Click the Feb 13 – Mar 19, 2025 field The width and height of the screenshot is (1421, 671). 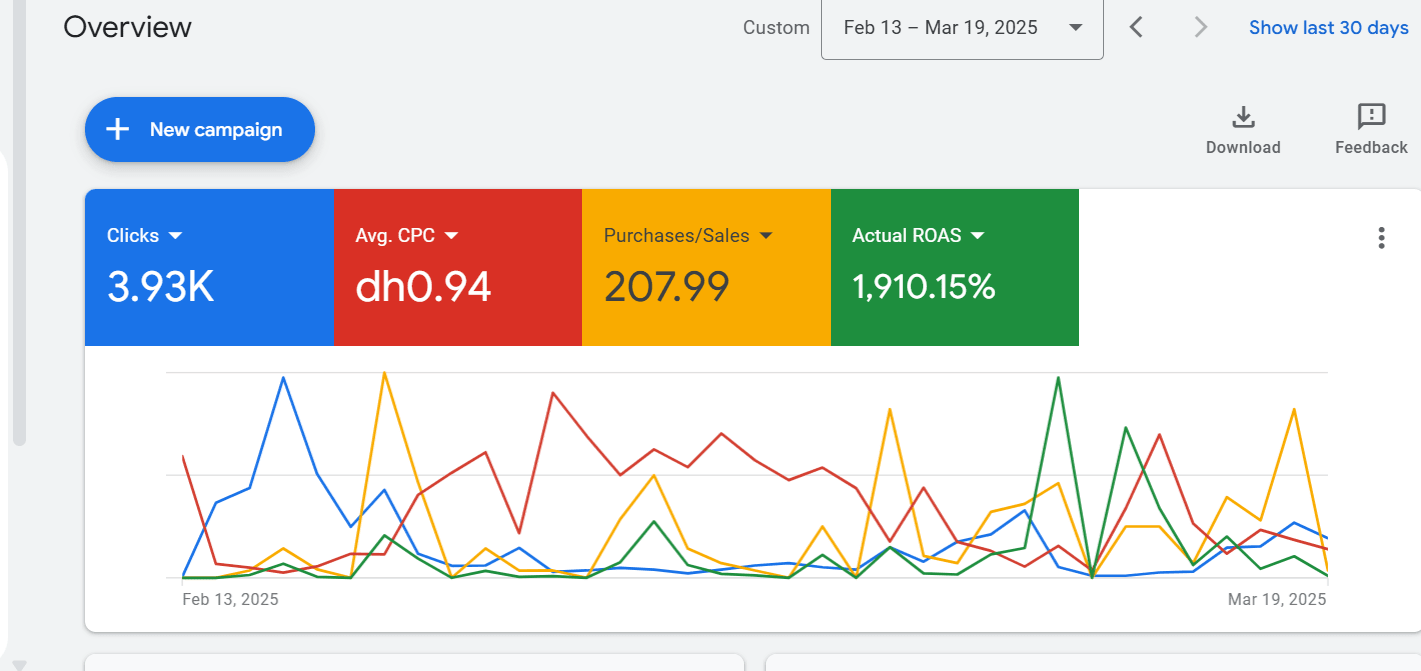(940, 27)
